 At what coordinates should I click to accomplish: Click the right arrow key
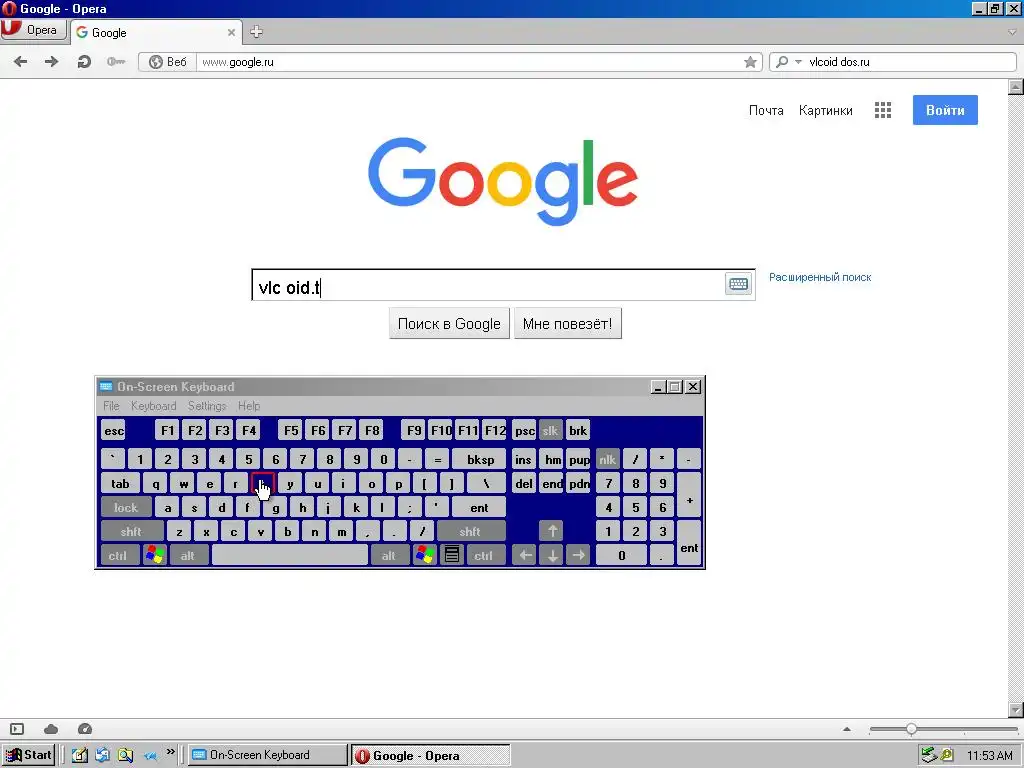pos(579,556)
